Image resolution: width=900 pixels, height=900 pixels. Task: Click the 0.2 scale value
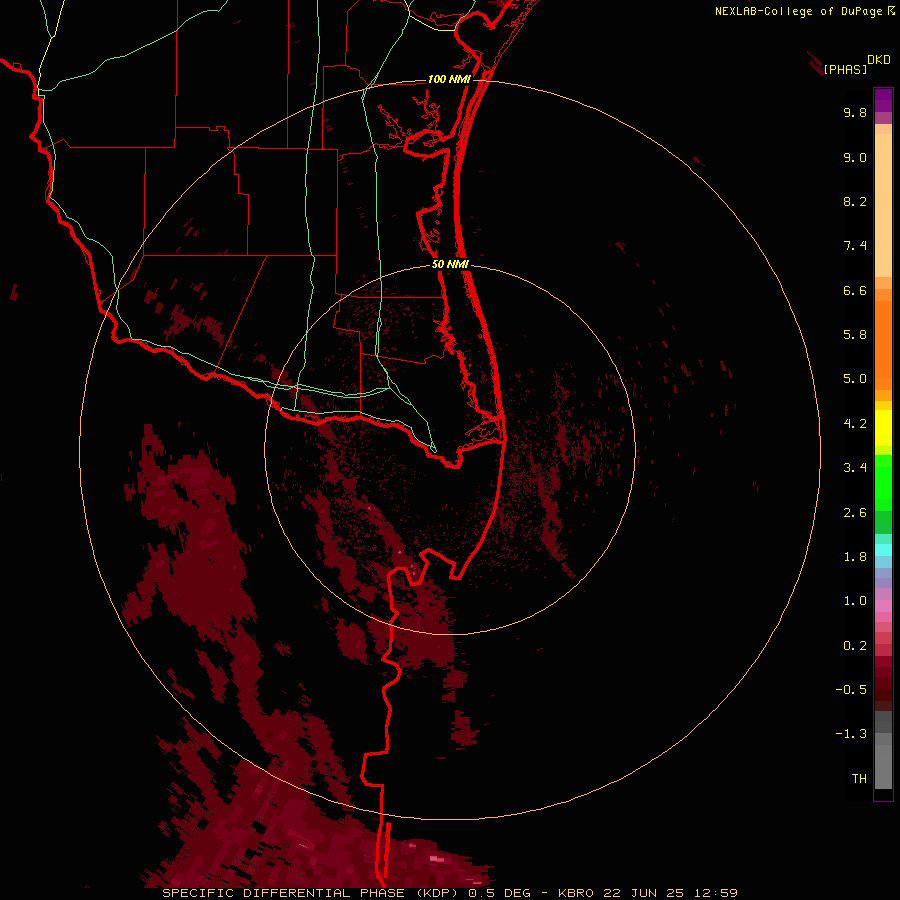(855, 646)
